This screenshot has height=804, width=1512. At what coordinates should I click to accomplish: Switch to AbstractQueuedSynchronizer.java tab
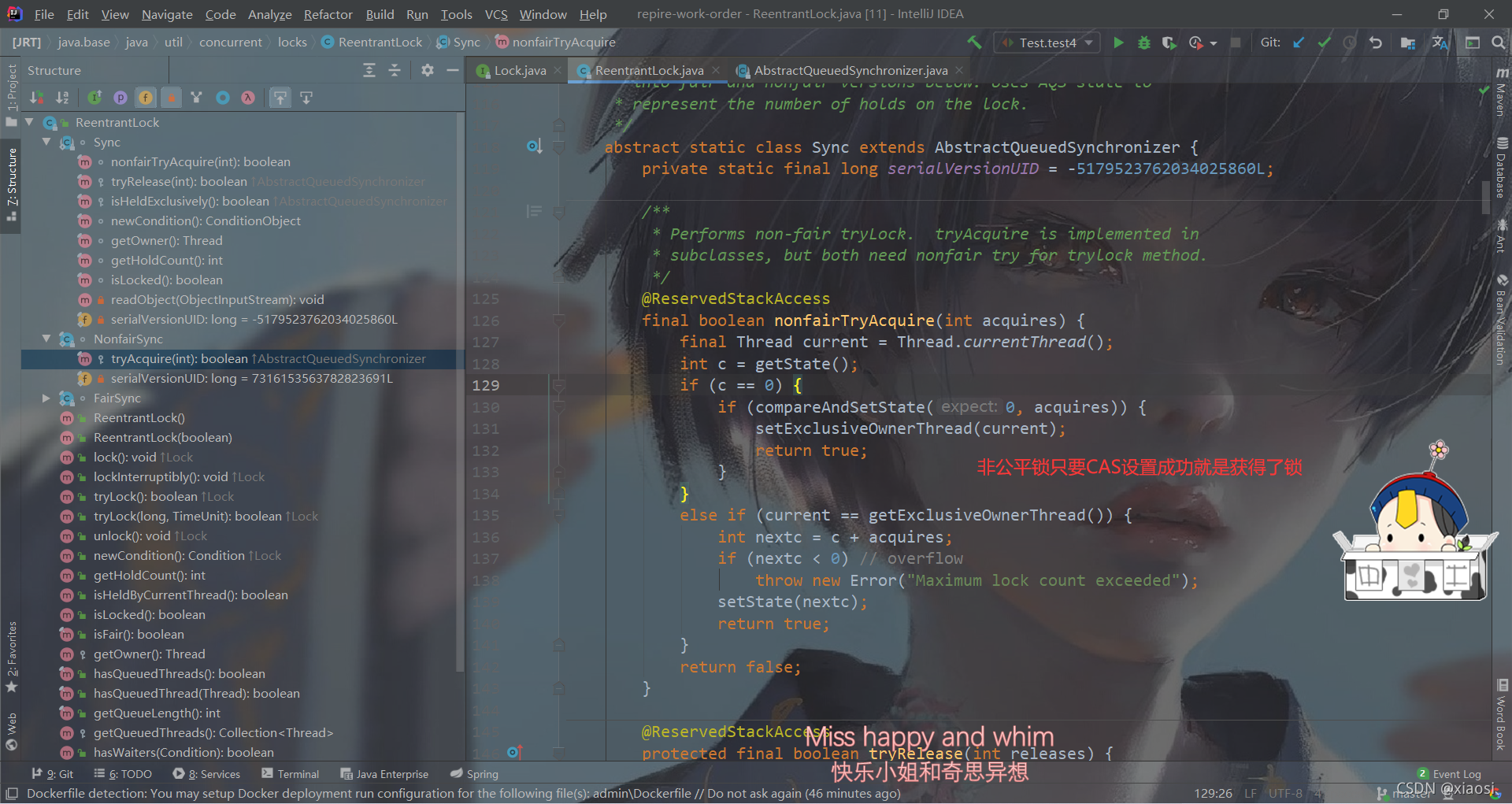point(850,70)
